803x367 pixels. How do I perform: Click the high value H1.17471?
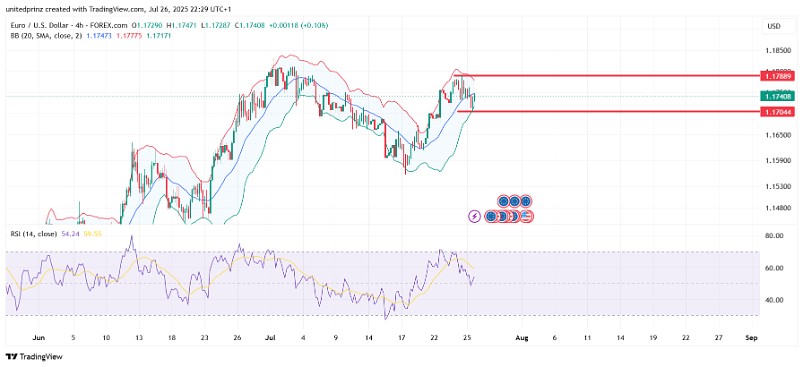(x=181, y=25)
